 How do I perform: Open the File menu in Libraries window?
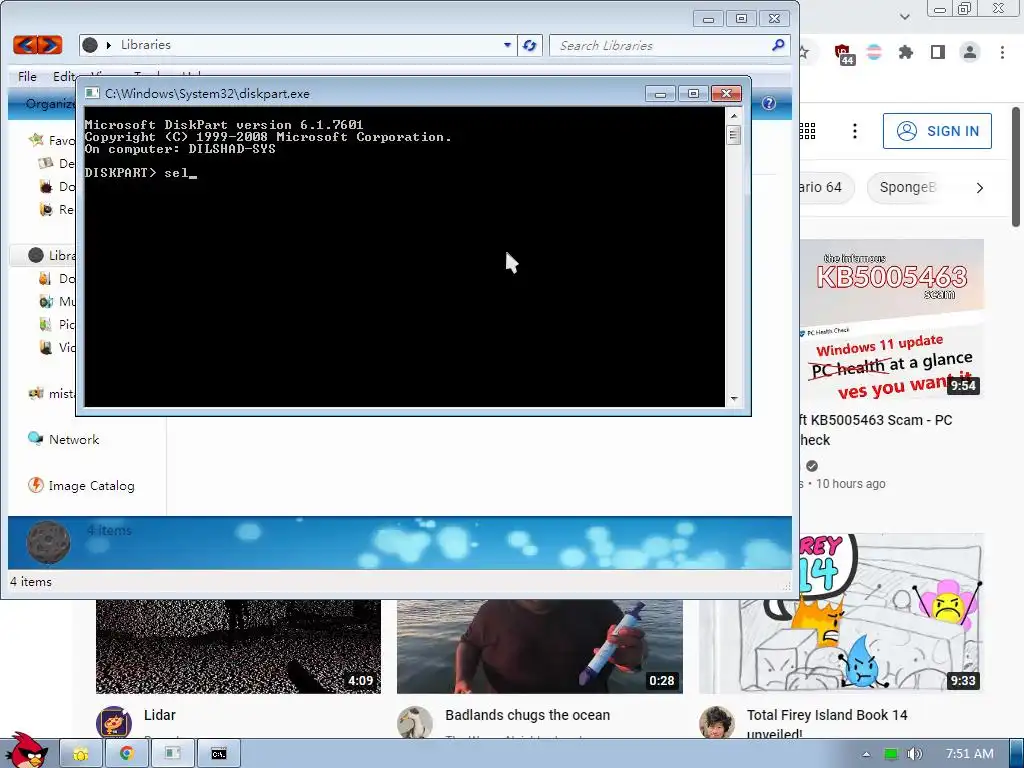pyautogui.click(x=27, y=76)
